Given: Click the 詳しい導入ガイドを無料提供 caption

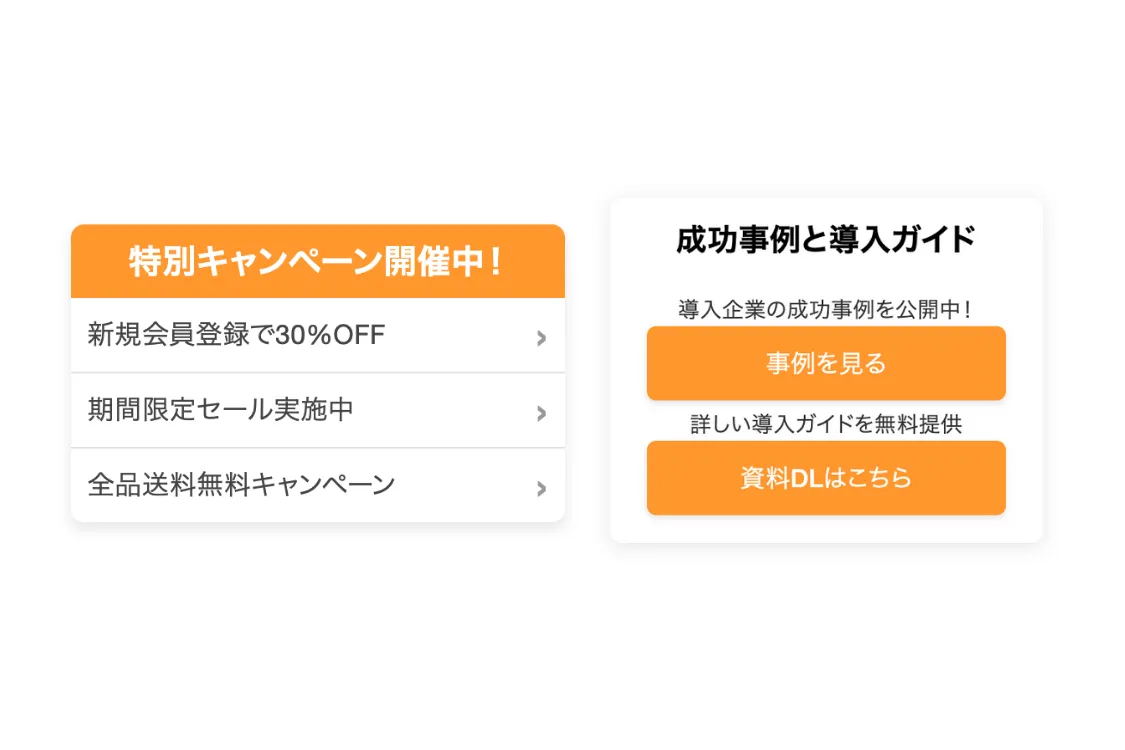Looking at the screenshot, I should click(x=826, y=424).
